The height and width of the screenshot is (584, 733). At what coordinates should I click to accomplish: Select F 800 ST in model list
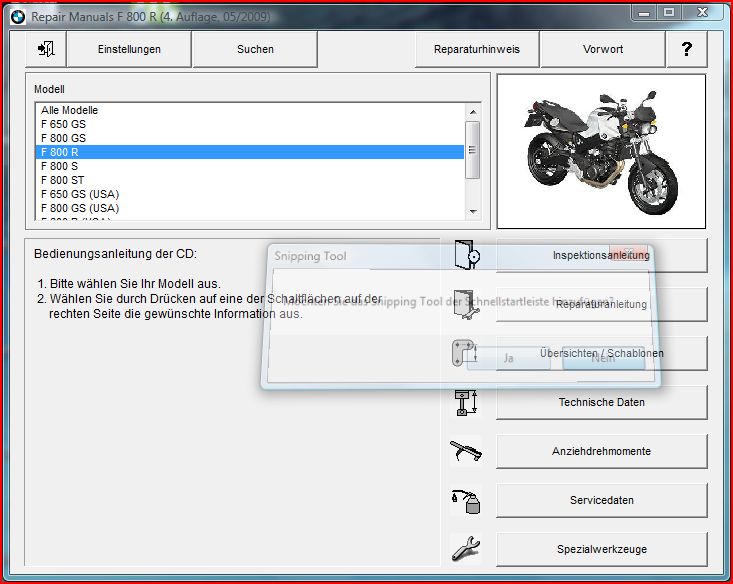coord(250,180)
